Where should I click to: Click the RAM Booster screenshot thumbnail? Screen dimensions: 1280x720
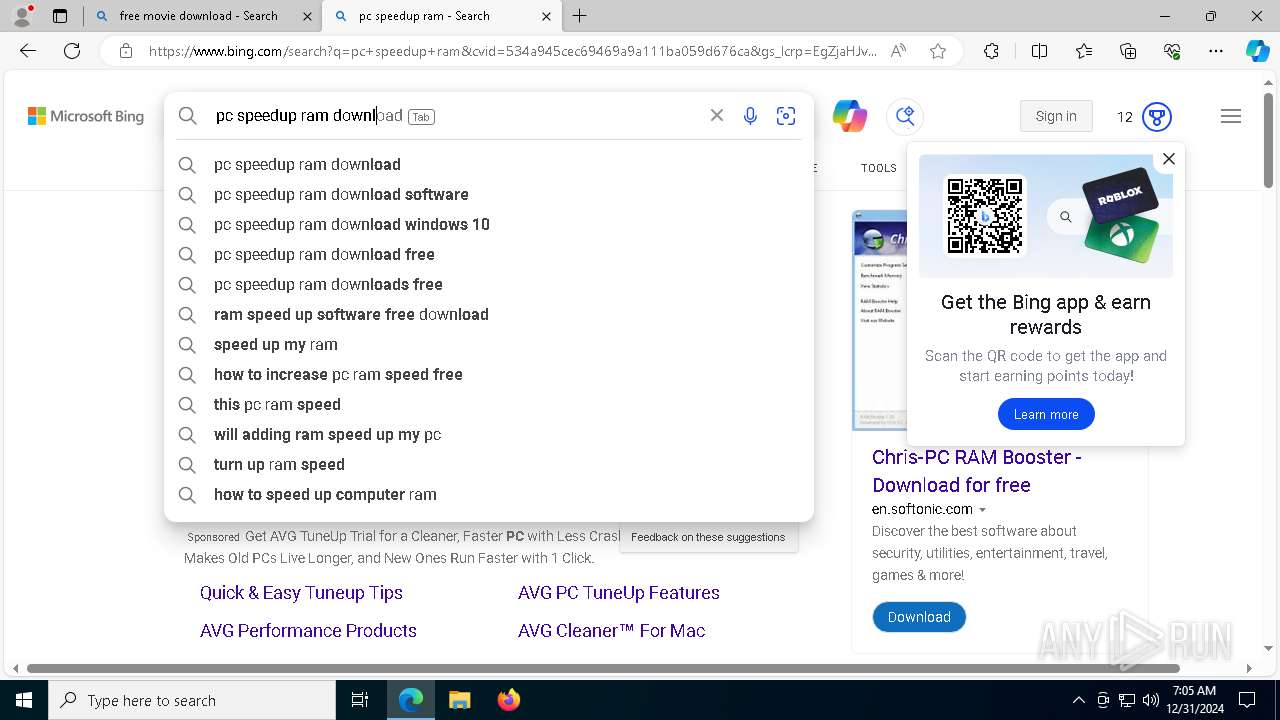pos(879,320)
